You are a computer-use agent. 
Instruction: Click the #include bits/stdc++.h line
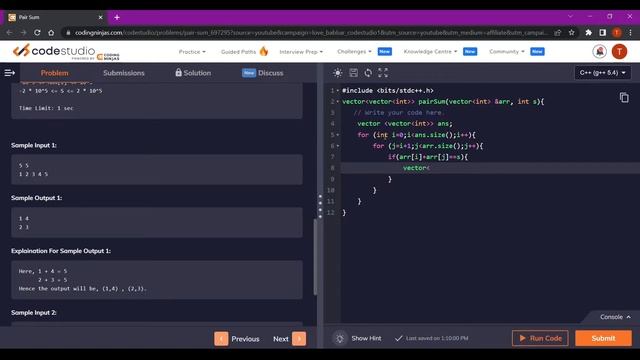tap(388, 91)
